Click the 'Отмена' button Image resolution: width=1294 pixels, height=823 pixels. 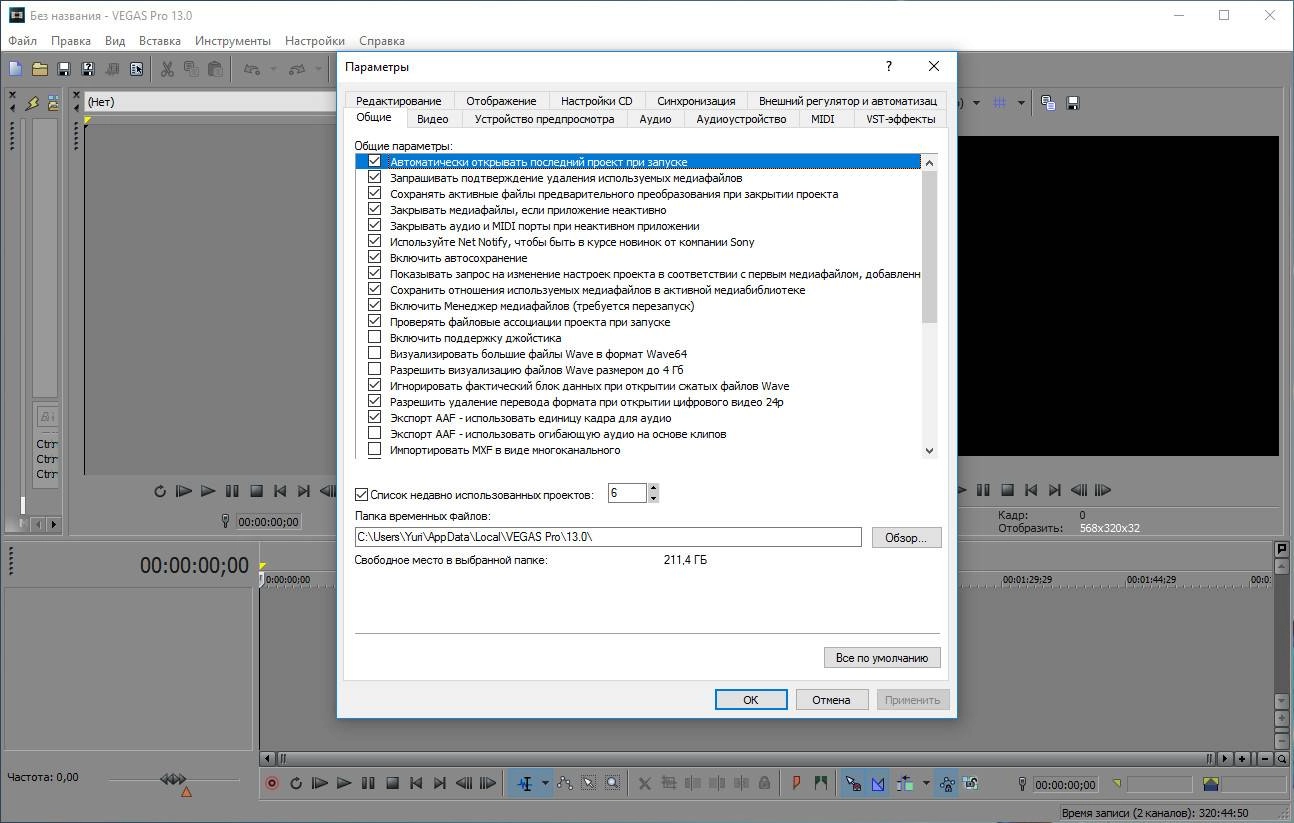(x=831, y=700)
